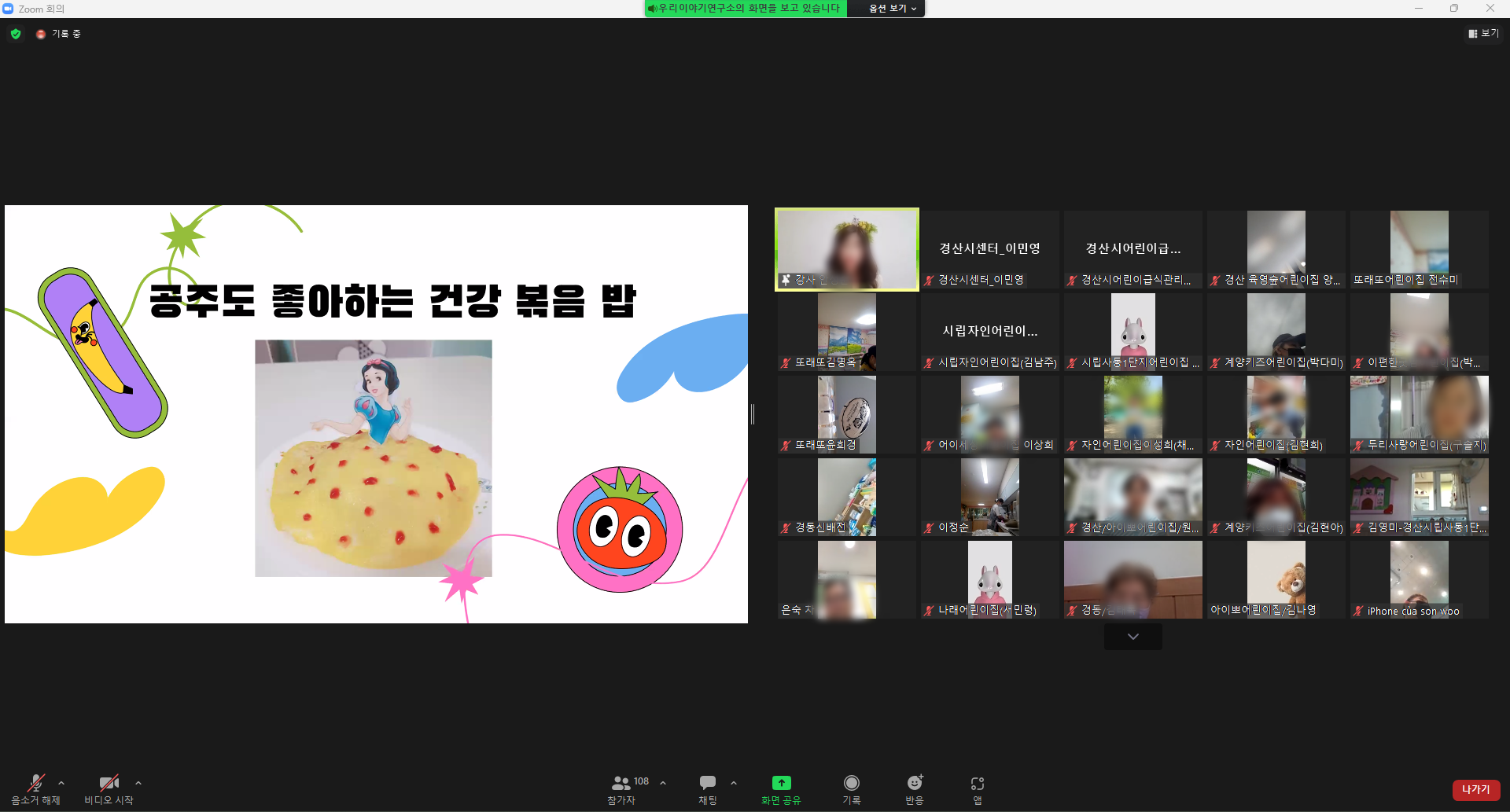
Task: Select 김영미-경산시립사동 video tile
Action: point(1420,497)
